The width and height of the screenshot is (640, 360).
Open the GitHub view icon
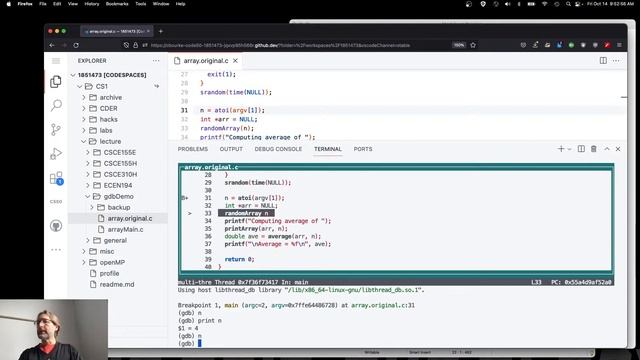[56, 226]
